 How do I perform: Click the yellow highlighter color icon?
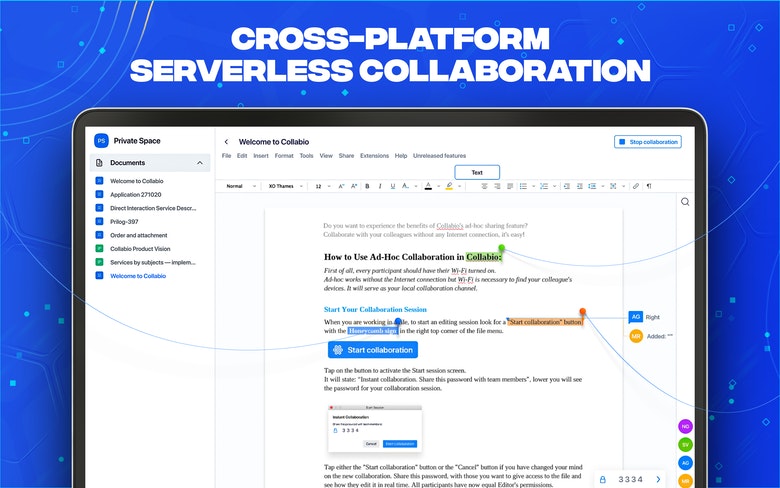point(449,186)
